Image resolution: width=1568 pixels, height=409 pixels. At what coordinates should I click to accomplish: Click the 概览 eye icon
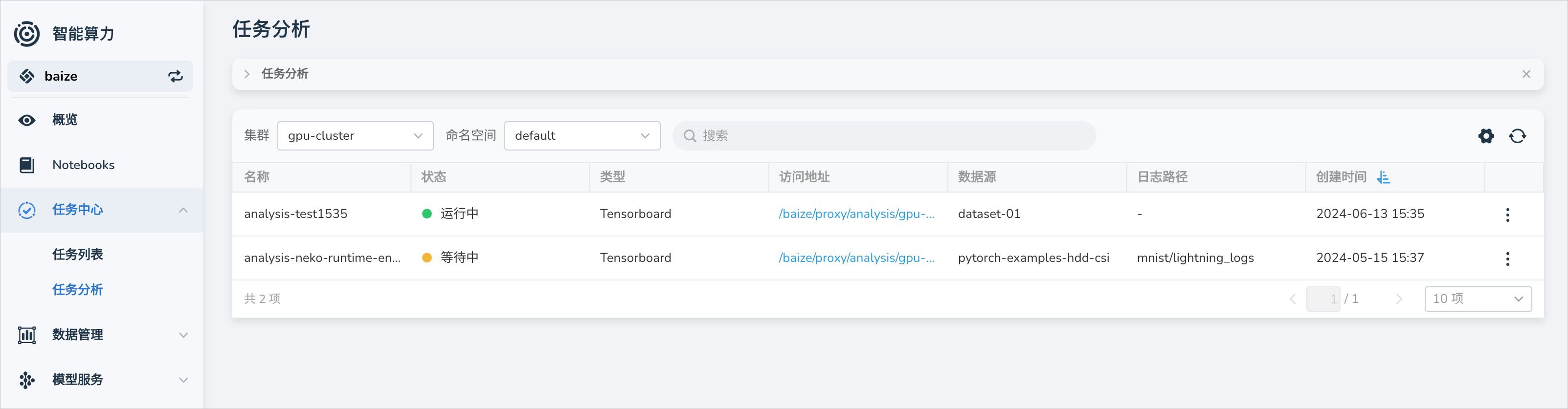point(27,120)
